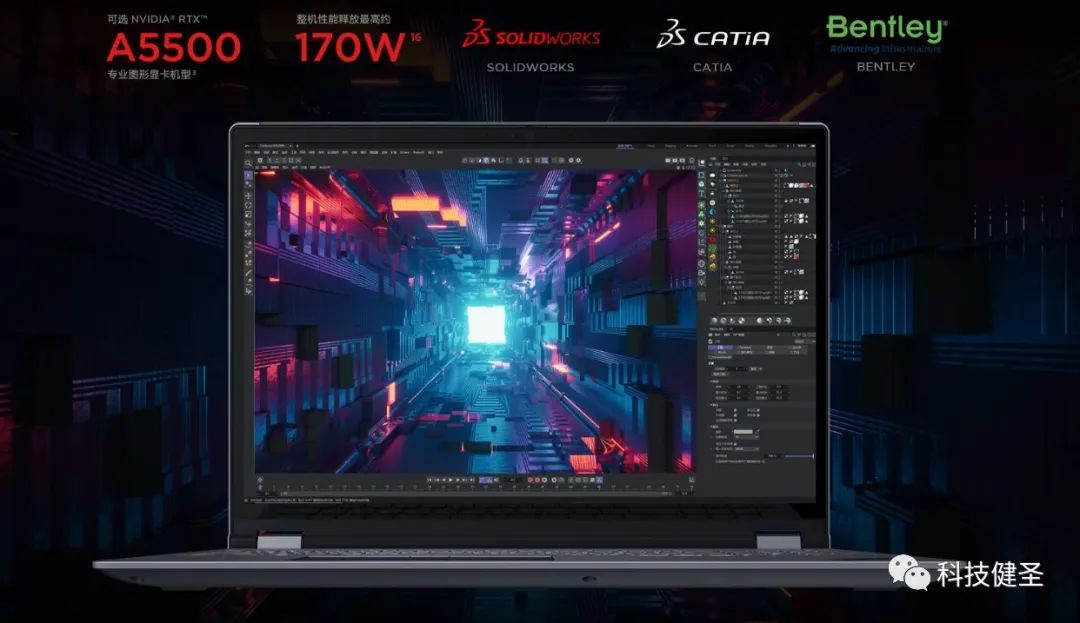Add a Text object using T icon
Screen dimensions: 1080x623
pyautogui.click(x=701, y=193)
